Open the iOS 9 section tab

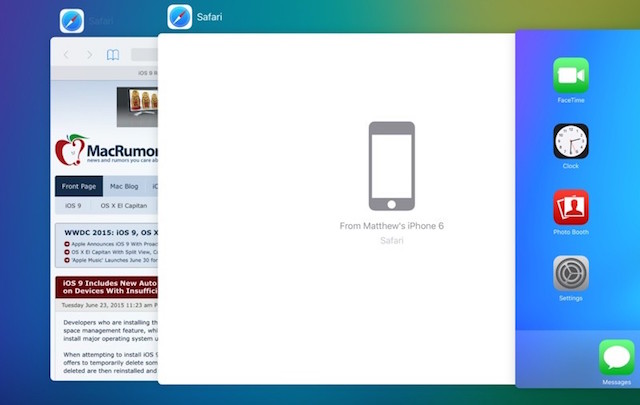[x=73, y=205]
